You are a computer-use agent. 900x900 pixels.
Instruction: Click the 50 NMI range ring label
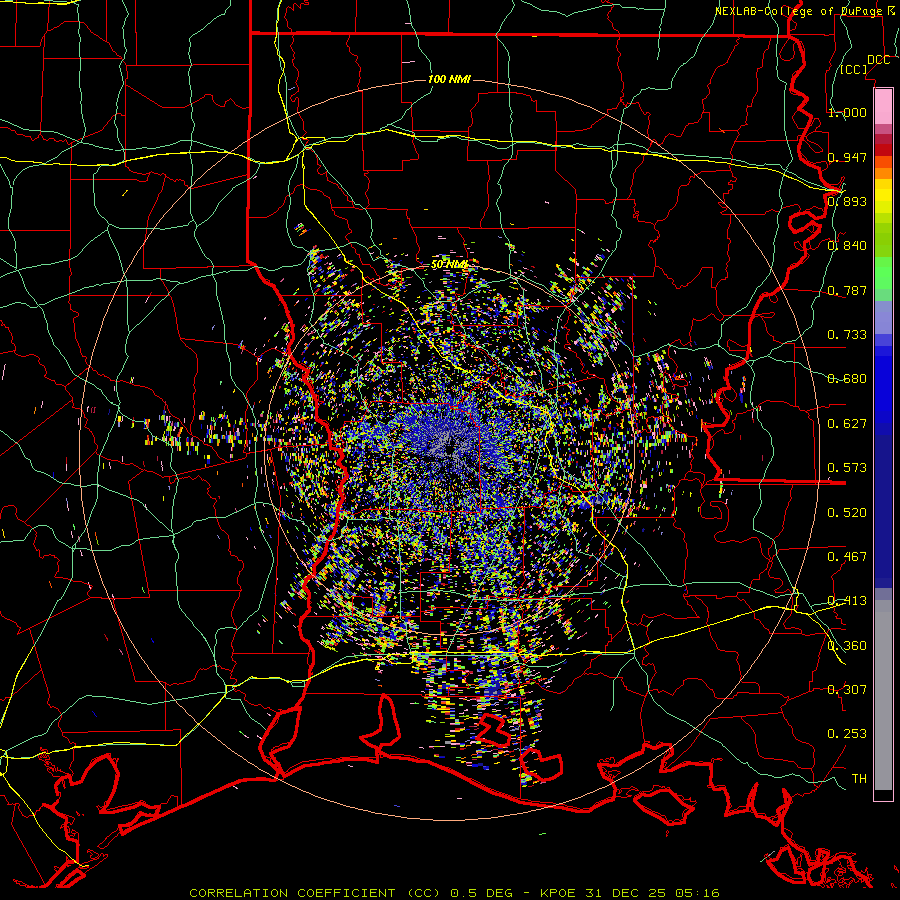coord(449,265)
